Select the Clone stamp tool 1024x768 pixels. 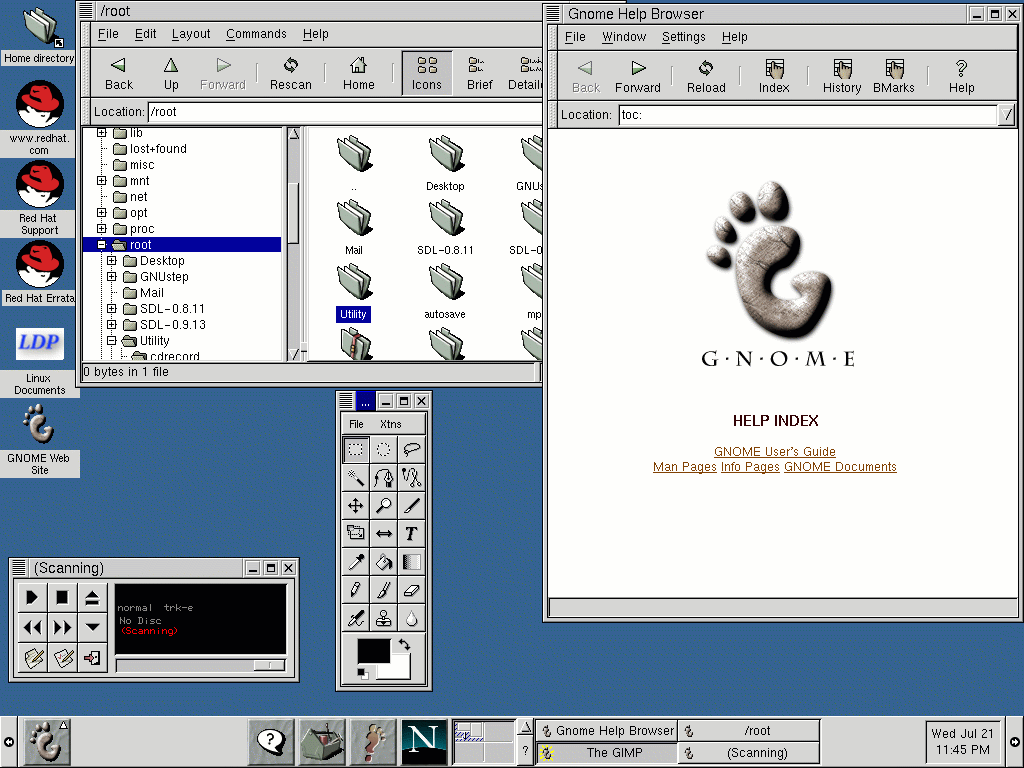(383, 618)
